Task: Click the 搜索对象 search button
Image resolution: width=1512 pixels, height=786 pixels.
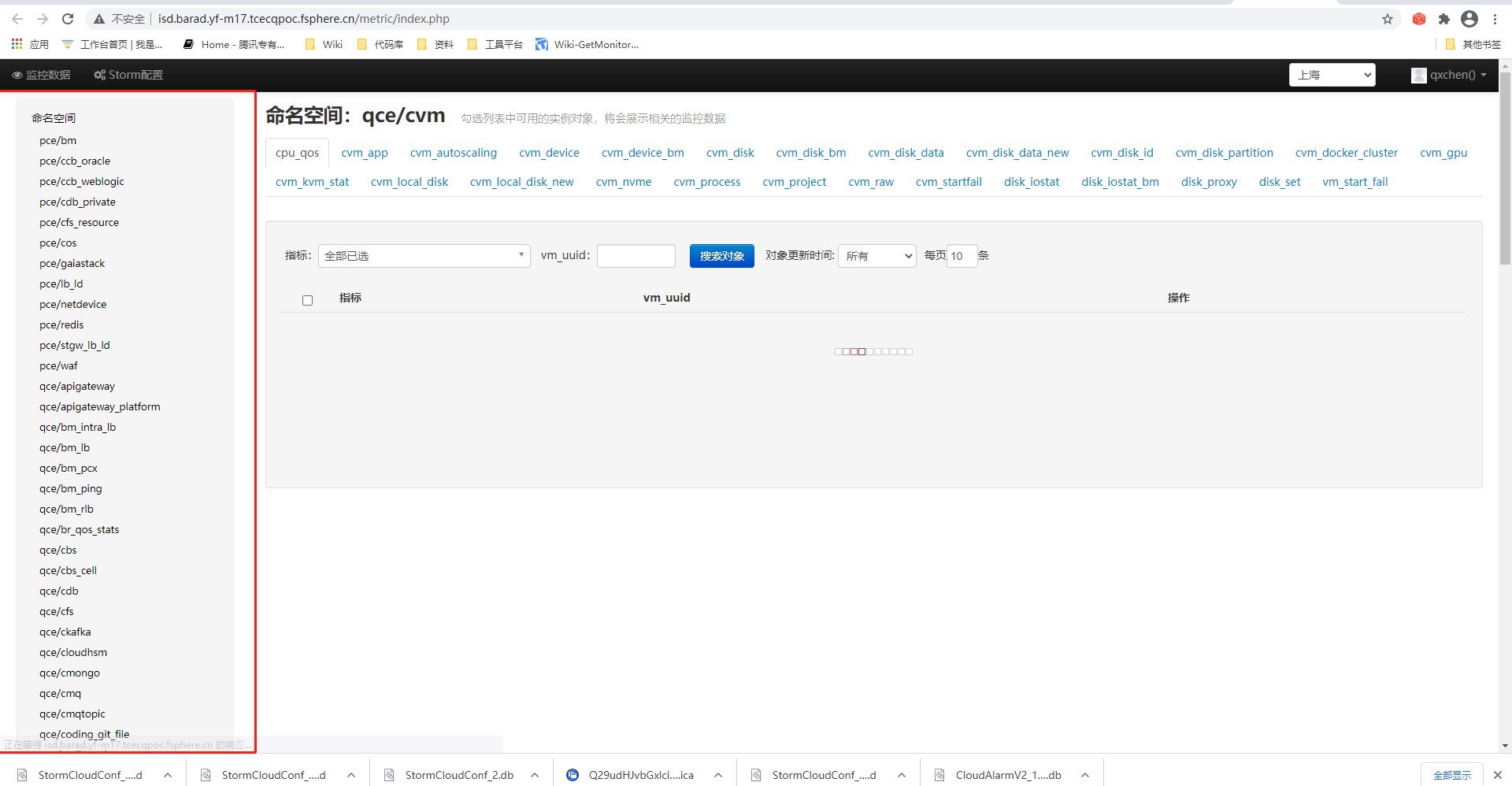Action: (722, 256)
